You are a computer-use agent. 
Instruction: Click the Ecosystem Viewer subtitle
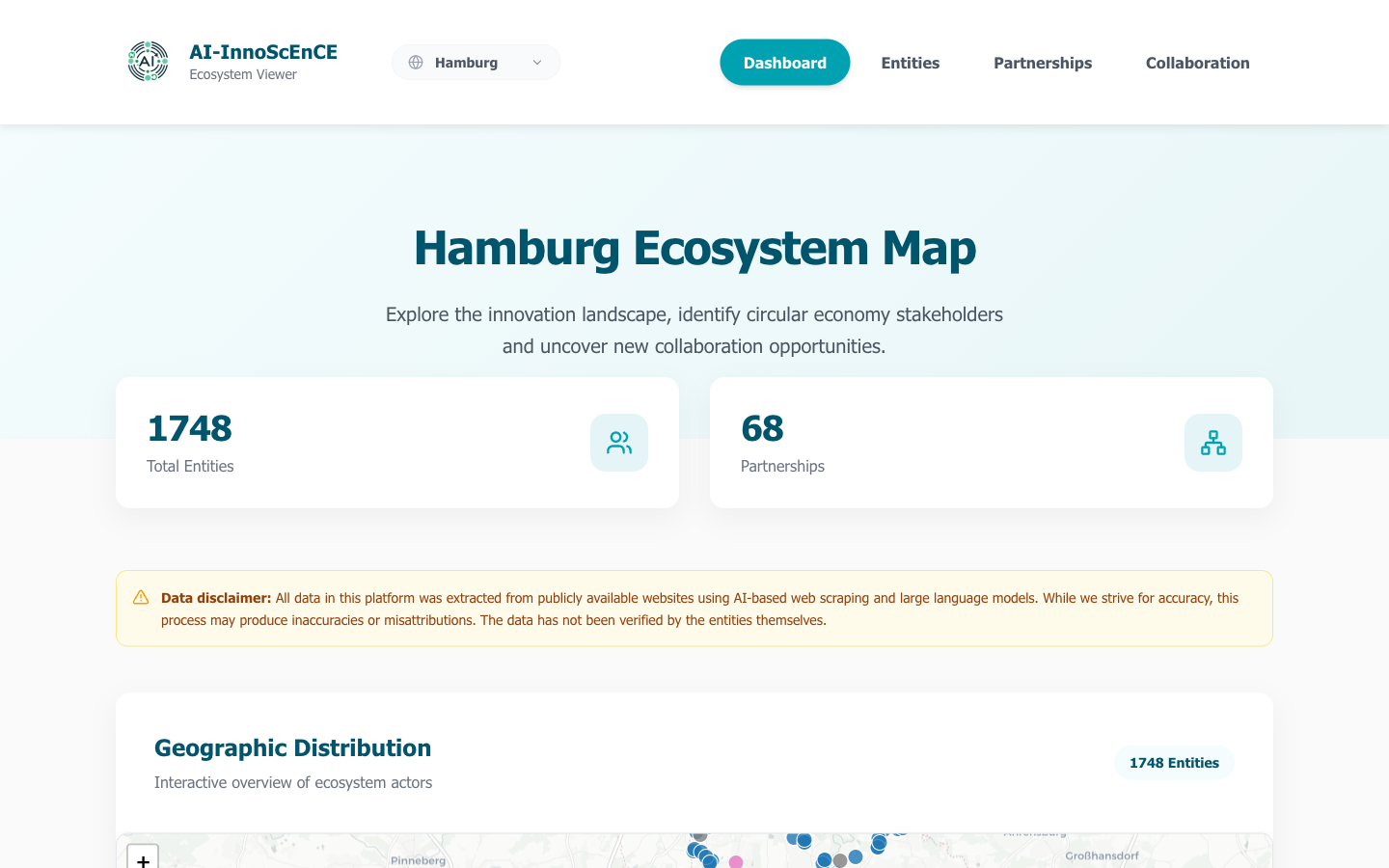[x=243, y=74]
